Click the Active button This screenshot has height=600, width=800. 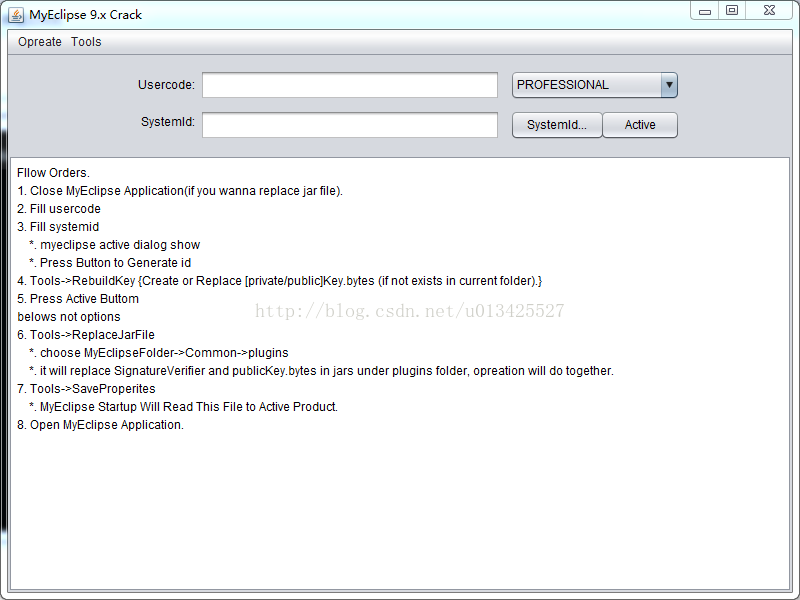tap(640, 125)
